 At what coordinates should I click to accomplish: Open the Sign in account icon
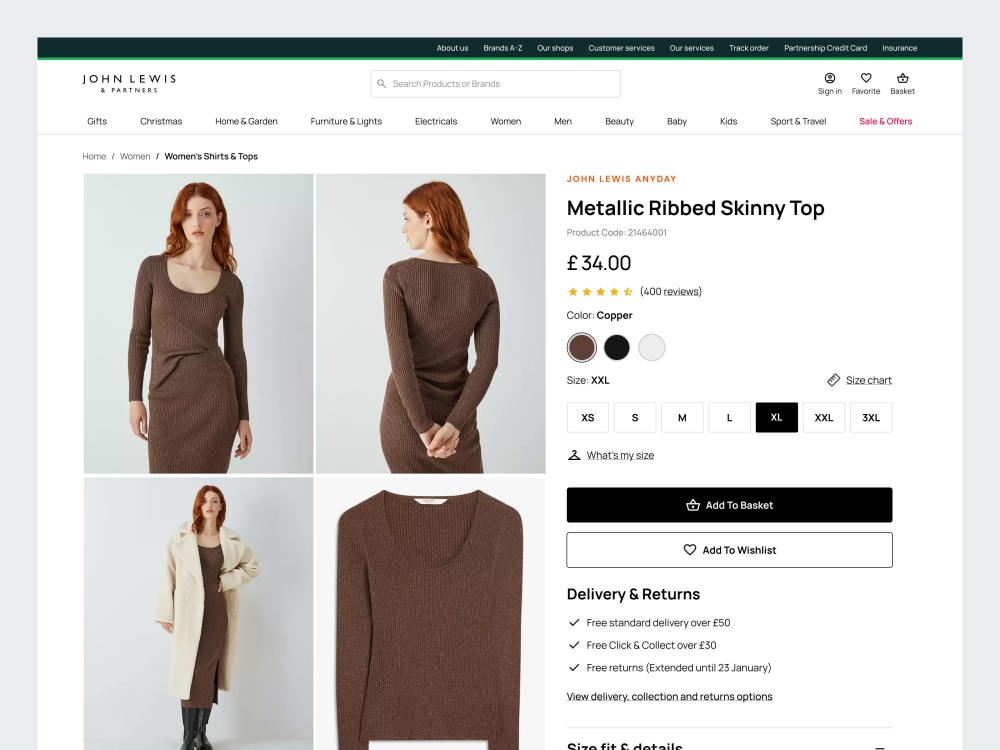pos(830,78)
